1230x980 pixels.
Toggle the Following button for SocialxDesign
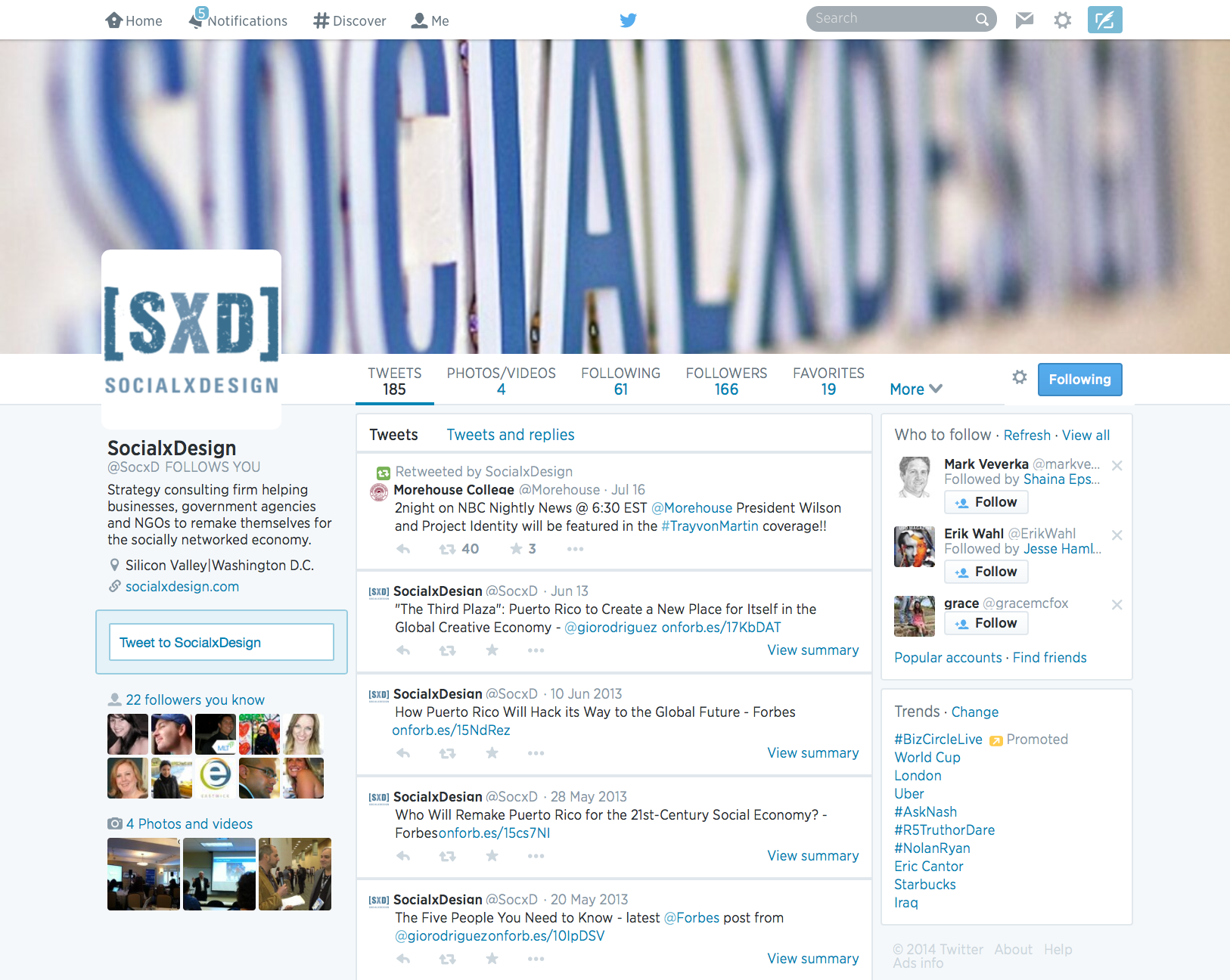pos(1080,380)
